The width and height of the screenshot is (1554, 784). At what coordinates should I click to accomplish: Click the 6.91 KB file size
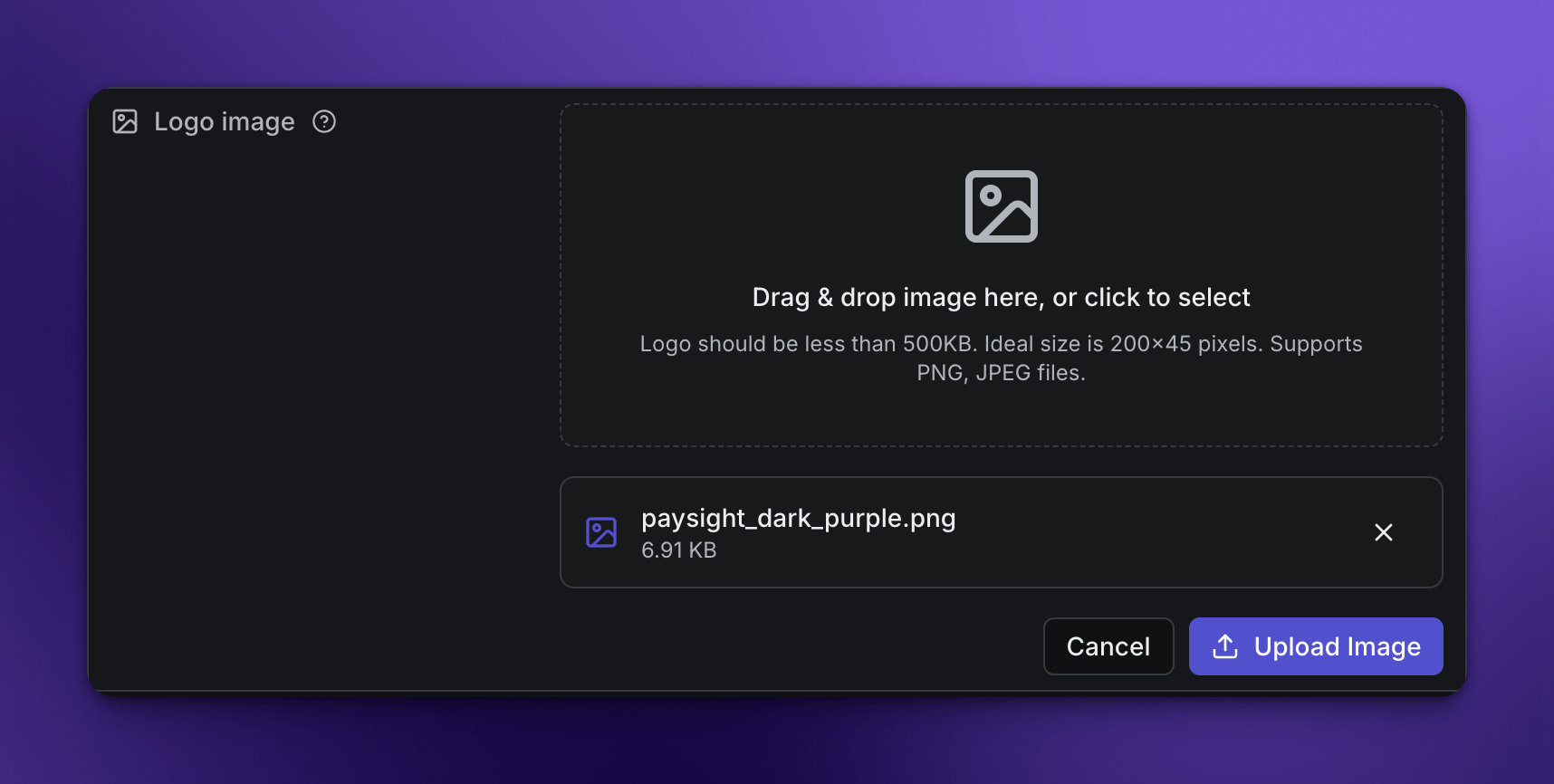679,550
